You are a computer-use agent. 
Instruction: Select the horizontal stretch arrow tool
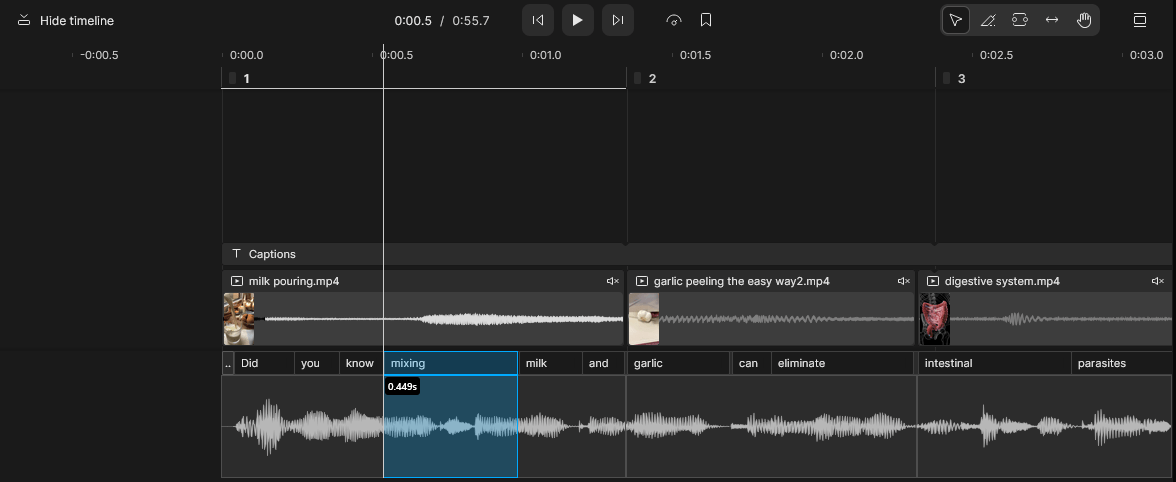pos(1051,20)
